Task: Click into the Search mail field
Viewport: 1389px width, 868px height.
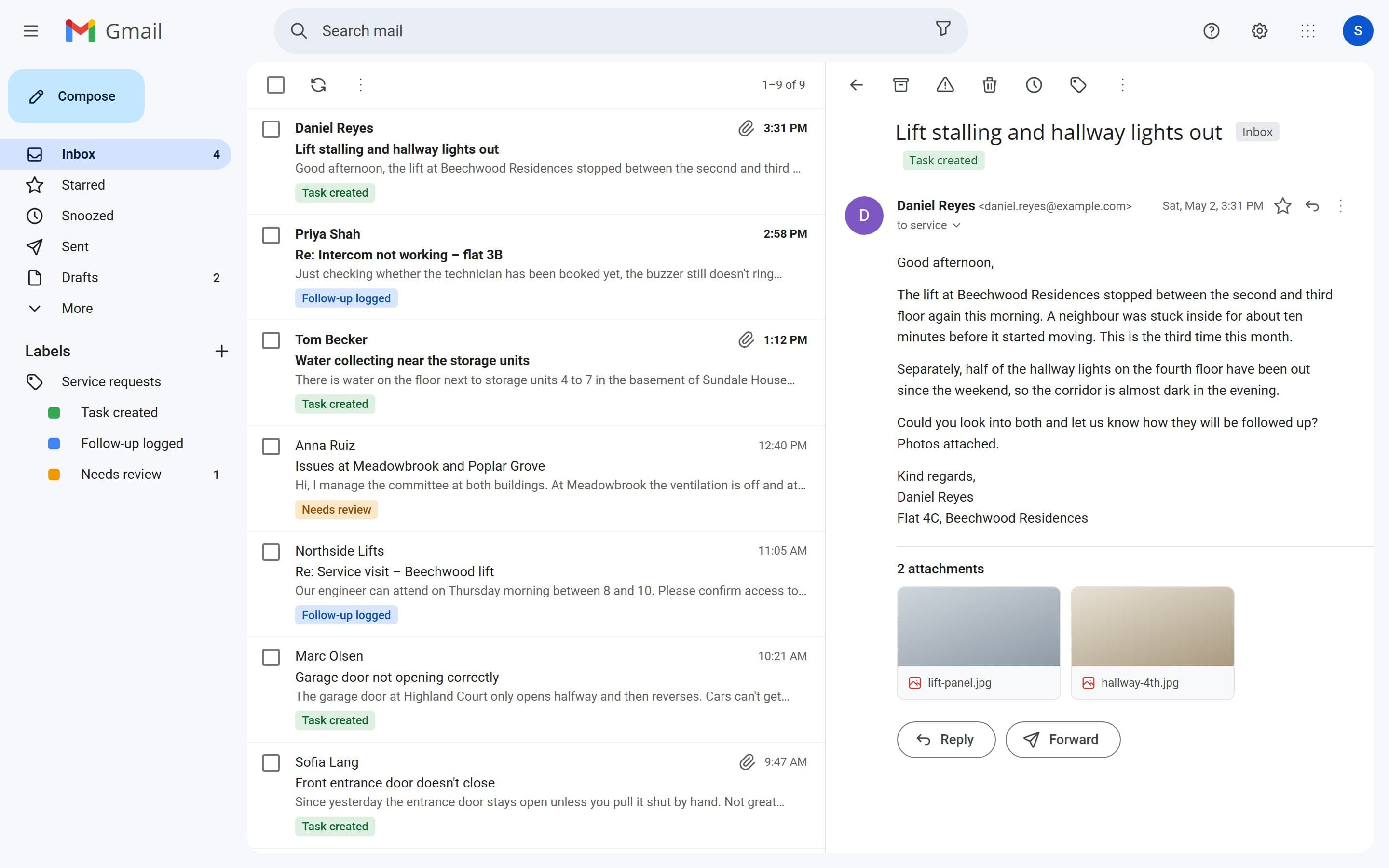Action: 620,31
